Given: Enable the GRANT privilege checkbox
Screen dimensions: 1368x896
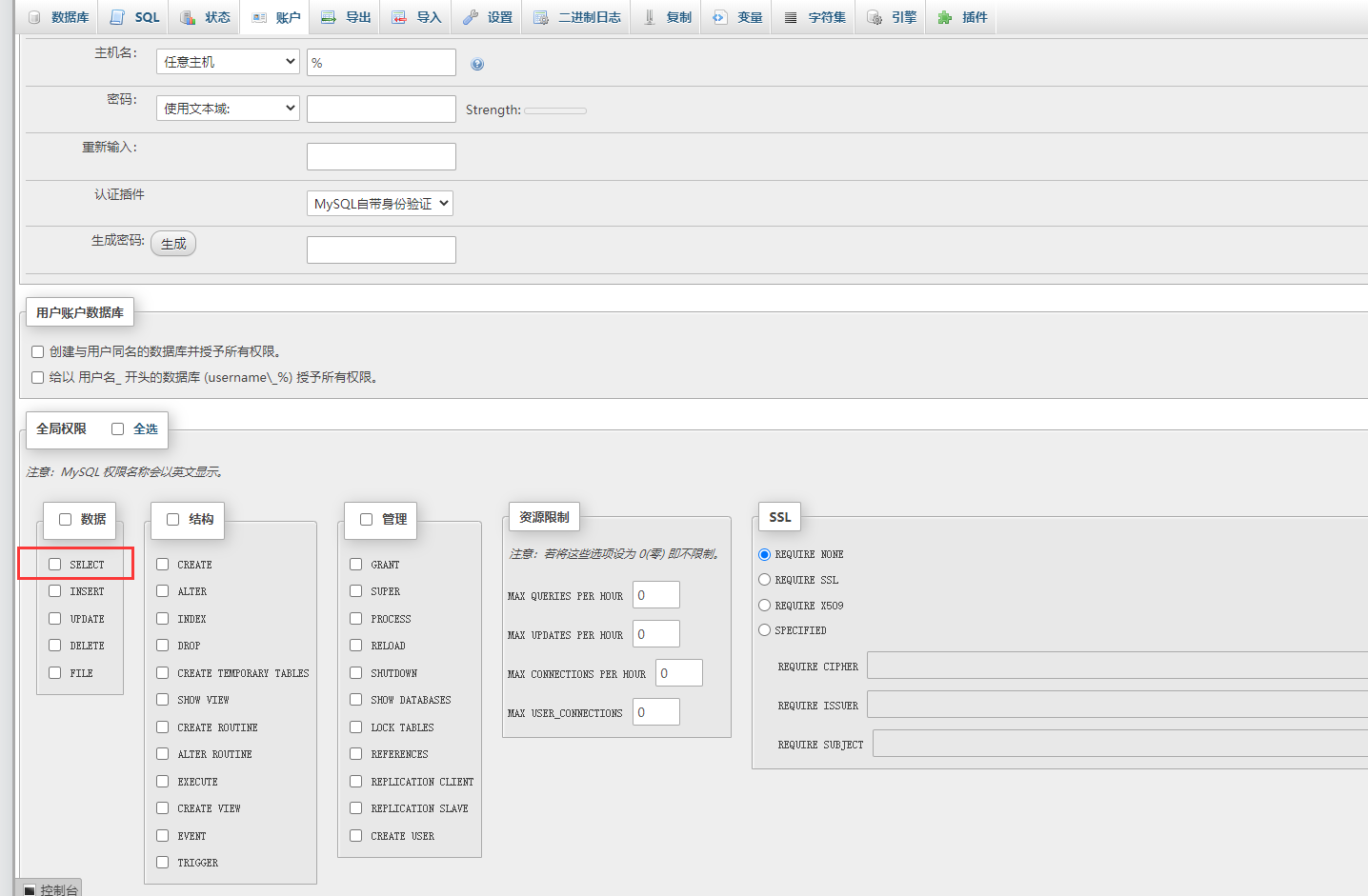Looking at the screenshot, I should click(356, 565).
